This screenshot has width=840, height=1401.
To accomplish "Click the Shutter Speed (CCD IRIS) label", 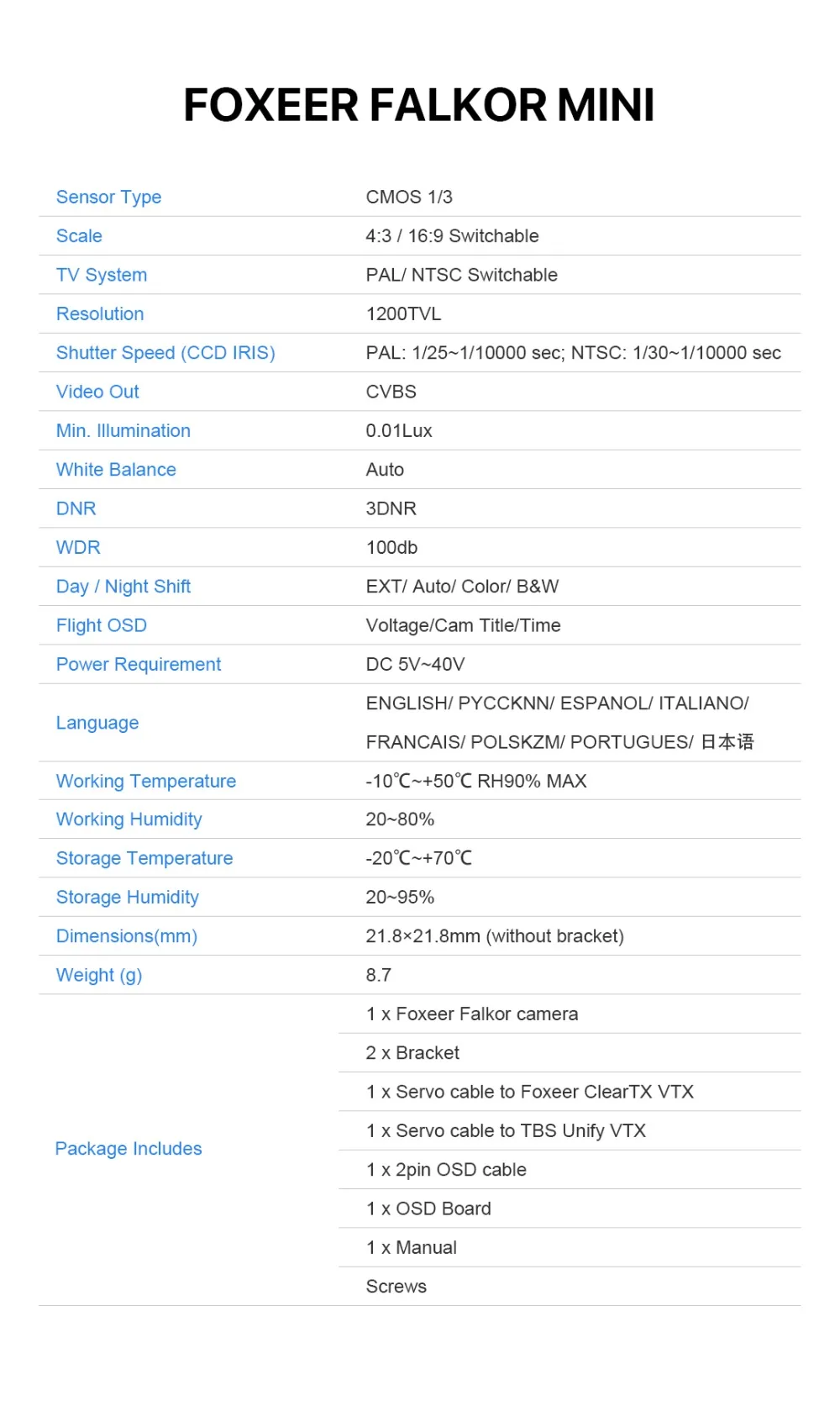I will pos(165,353).
